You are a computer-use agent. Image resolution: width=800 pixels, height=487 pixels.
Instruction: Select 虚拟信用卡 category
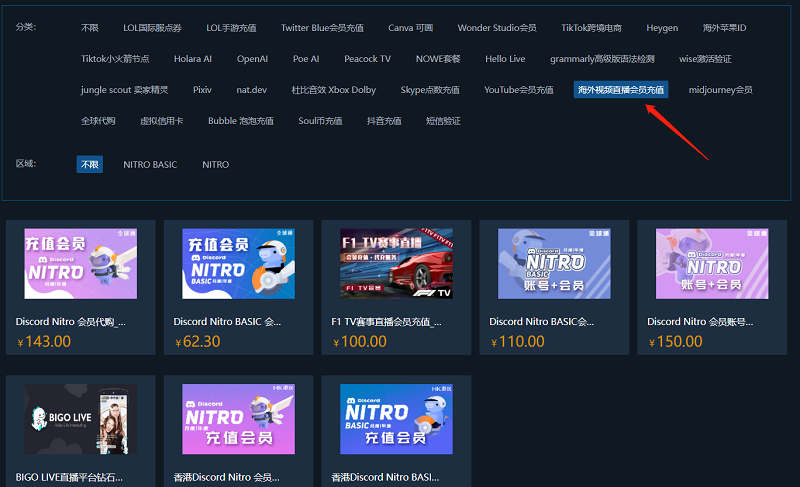tap(161, 121)
